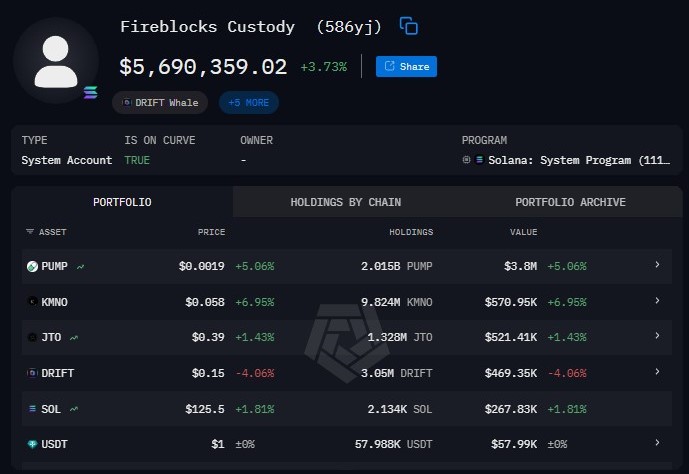The width and height of the screenshot is (689, 474).
Task: Expand the USDT row chevron
Action: (657, 442)
